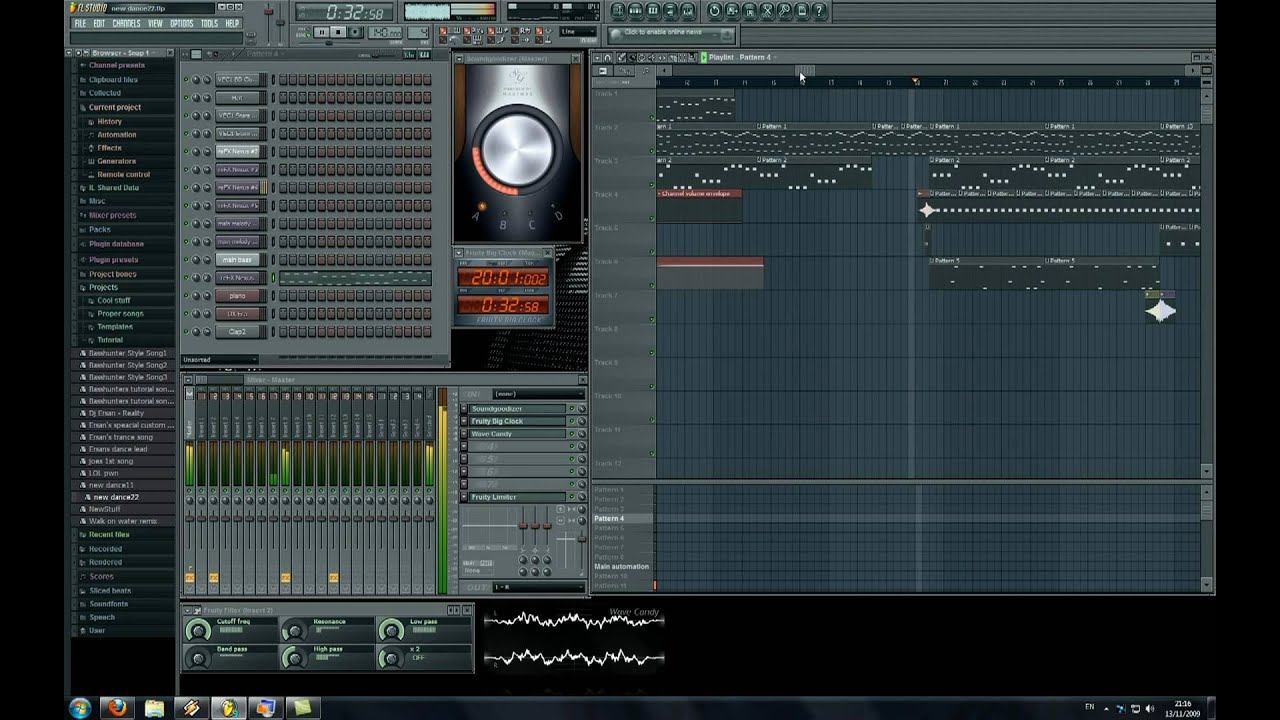This screenshot has width=1280, height=720.
Task: Open the TOOLS menu
Action: [209, 23]
